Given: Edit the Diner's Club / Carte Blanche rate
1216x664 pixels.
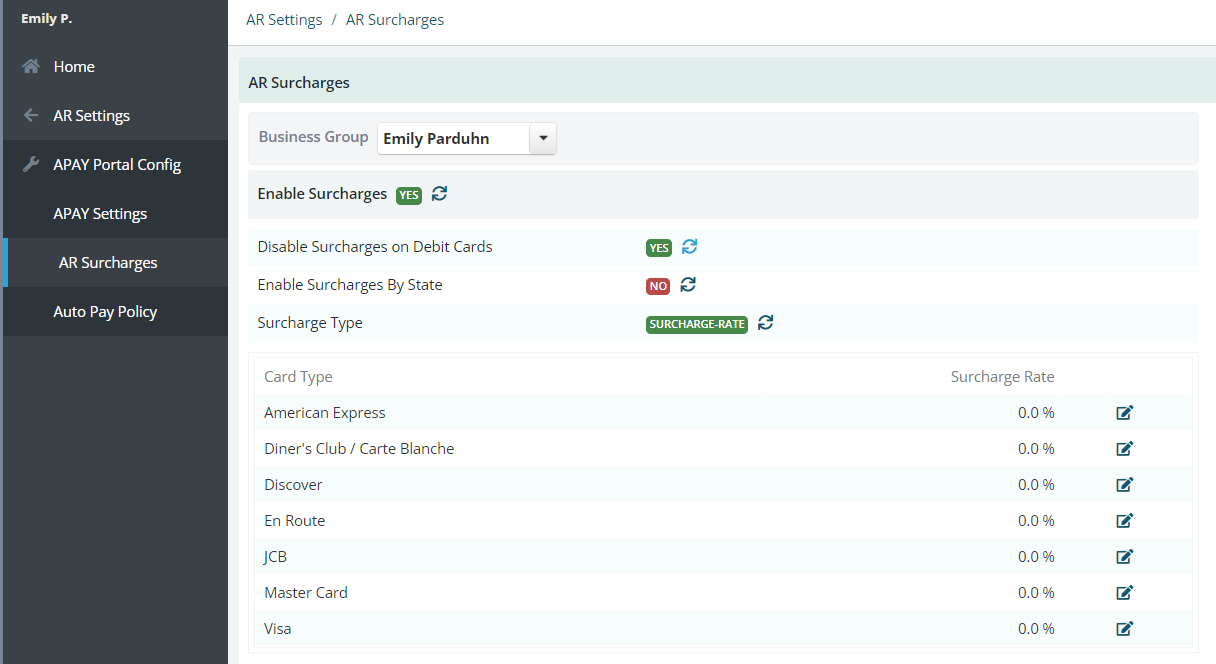Looking at the screenshot, I should point(1125,449).
